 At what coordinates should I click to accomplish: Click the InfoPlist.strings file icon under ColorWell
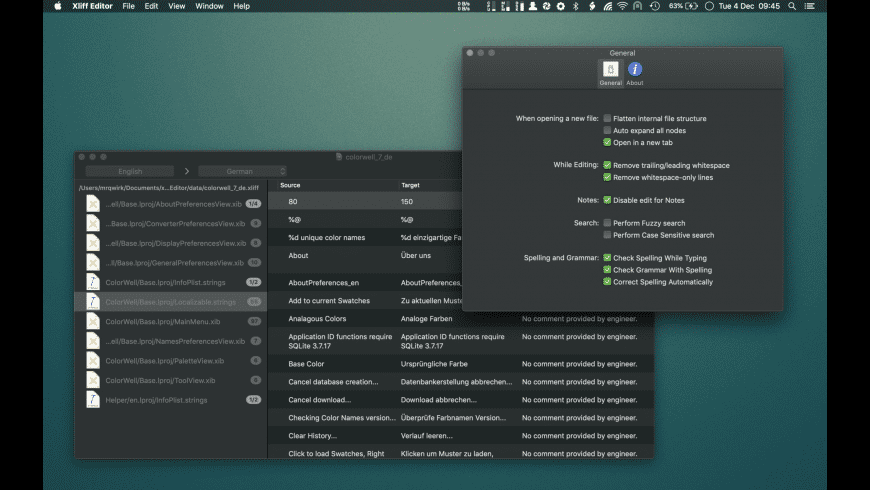point(92,282)
